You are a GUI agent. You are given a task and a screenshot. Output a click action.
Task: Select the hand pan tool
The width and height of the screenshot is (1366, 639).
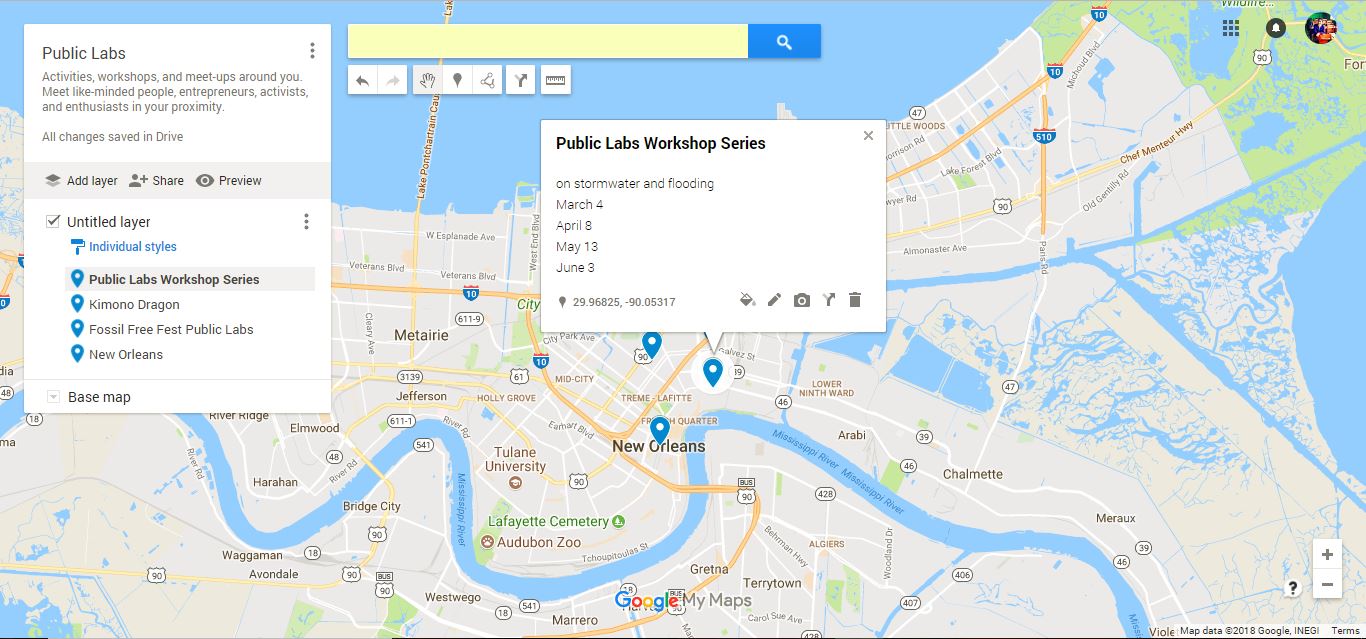427,81
